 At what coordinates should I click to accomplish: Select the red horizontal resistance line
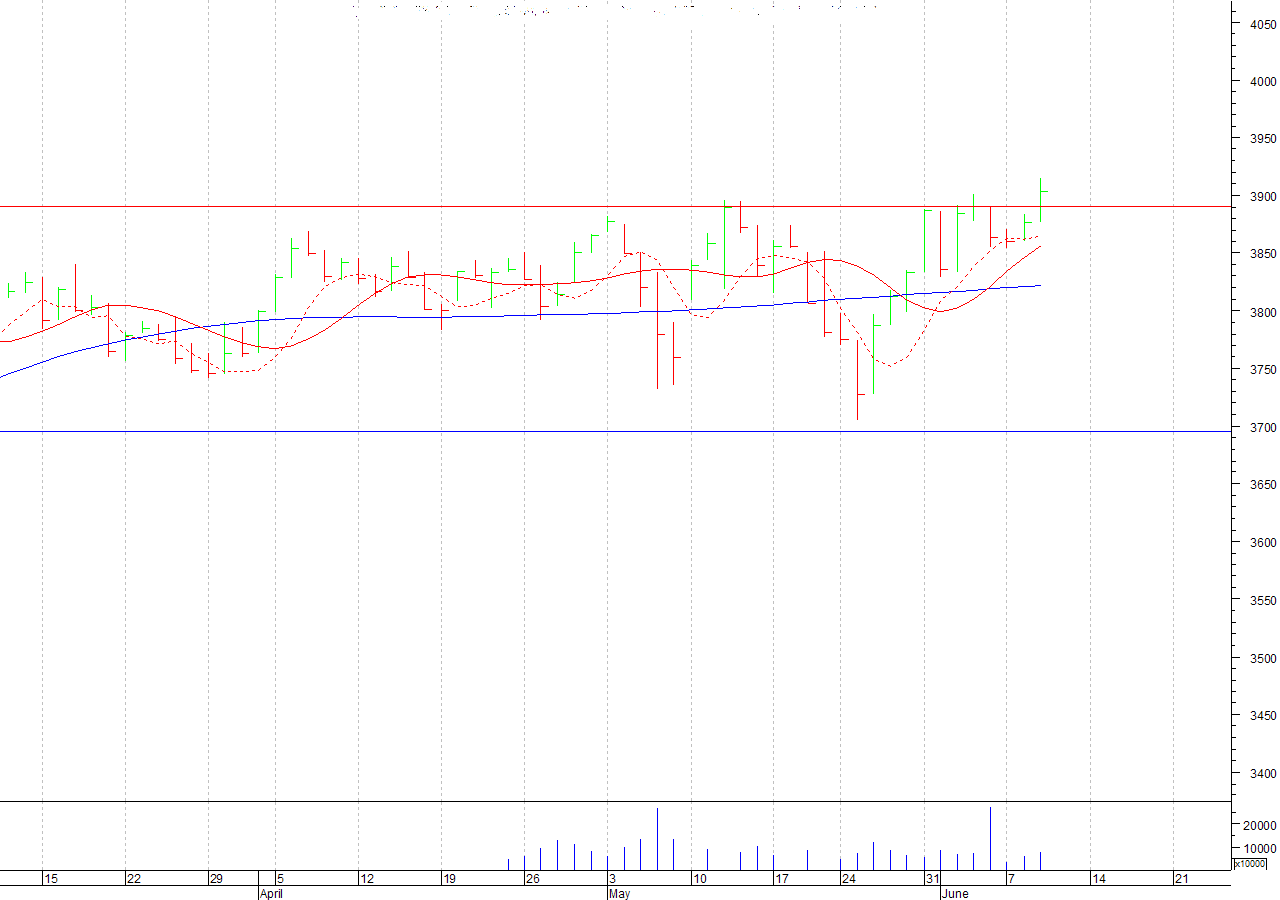[615, 207]
